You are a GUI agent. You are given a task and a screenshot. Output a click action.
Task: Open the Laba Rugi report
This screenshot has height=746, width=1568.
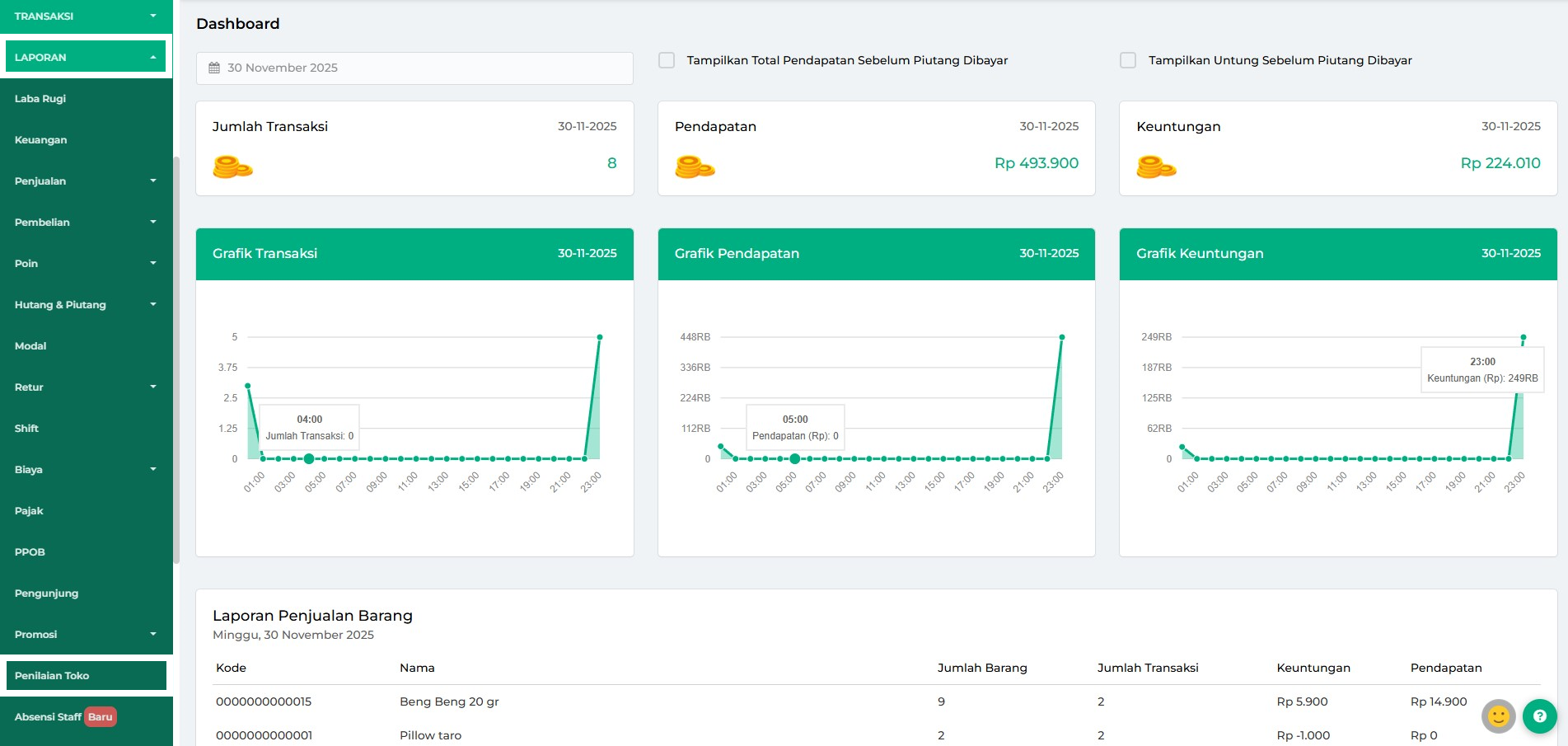tap(40, 99)
